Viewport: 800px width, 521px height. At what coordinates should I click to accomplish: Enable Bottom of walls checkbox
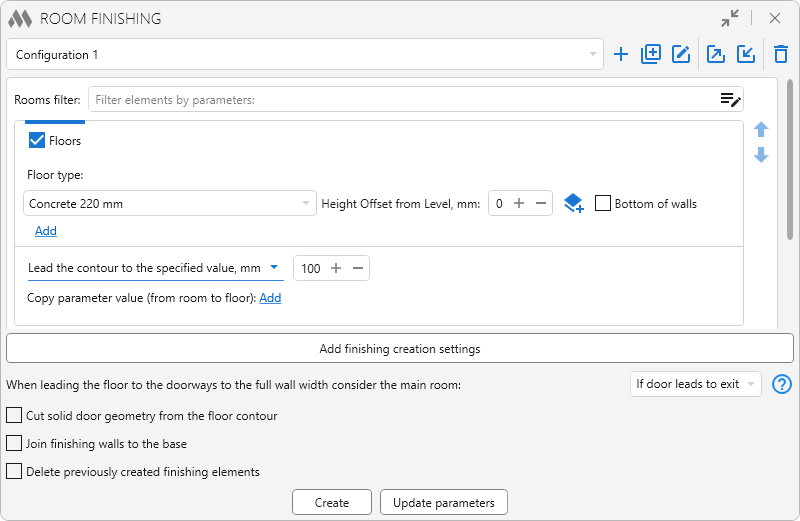(x=603, y=203)
